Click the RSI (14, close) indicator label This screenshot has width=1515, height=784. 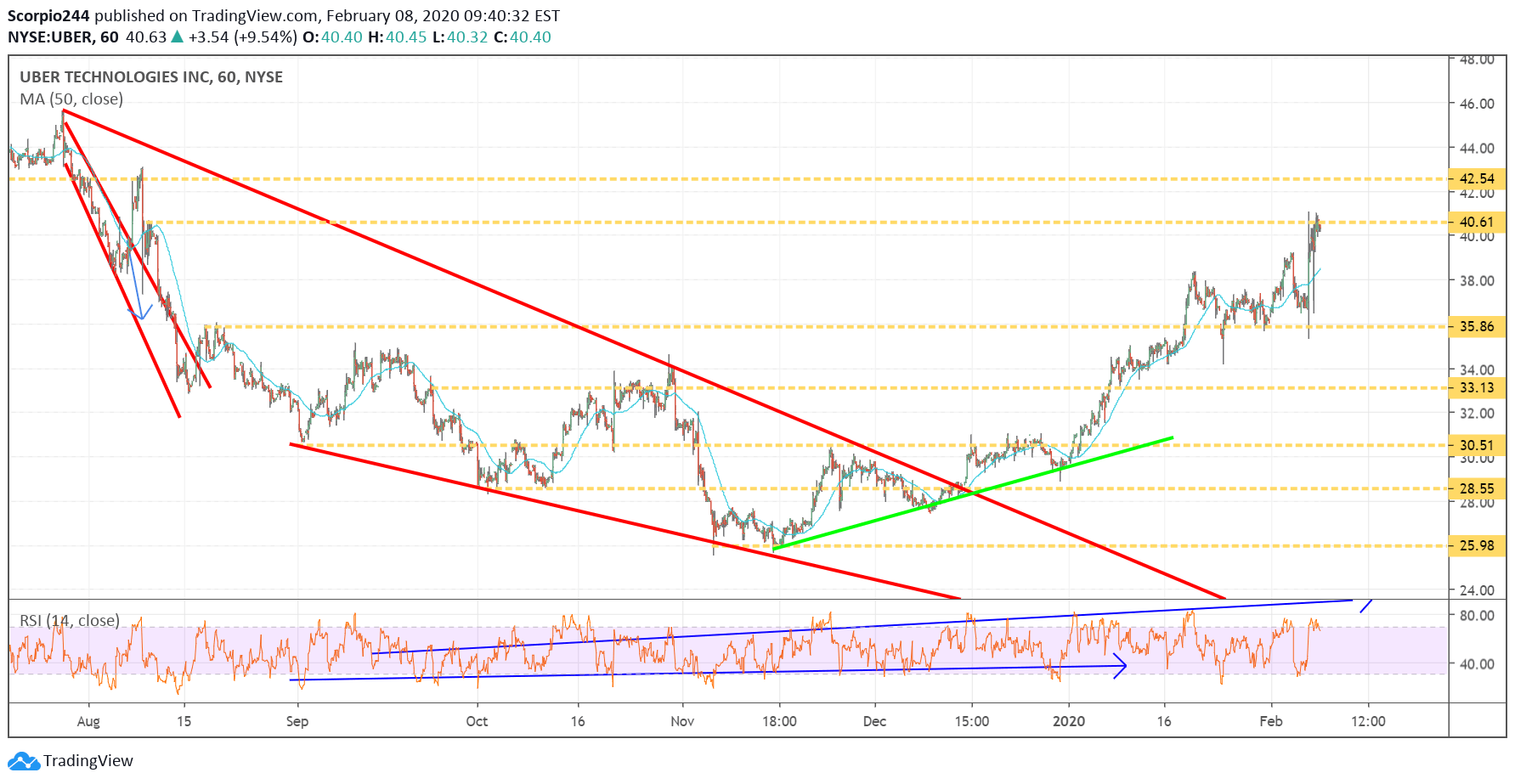point(70,621)
